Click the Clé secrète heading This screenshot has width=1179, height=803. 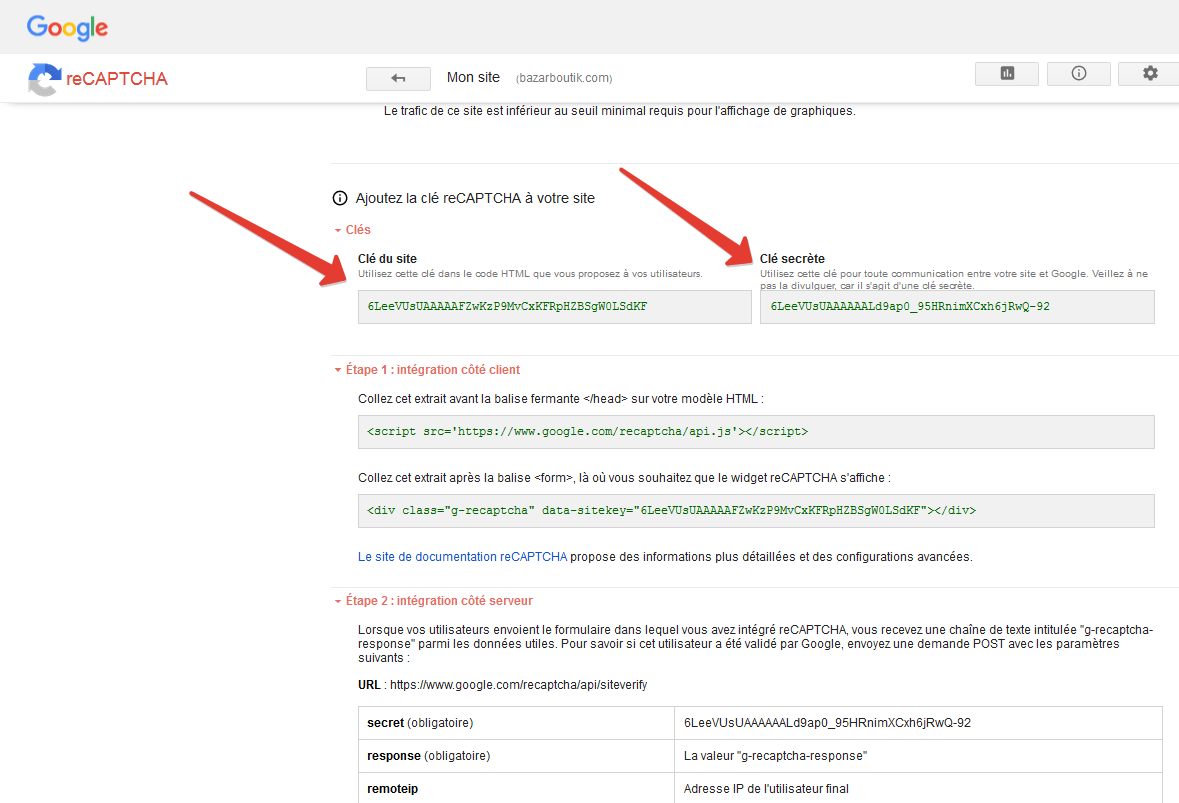coord(792,259)
